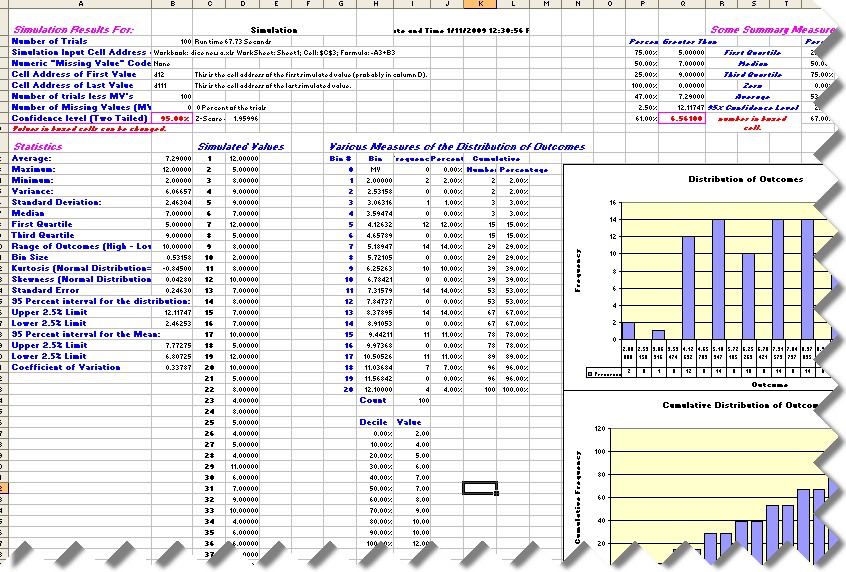The image size is (846, 572).
Task: Click the 'Decile' header cell
Action: (373, 422)
